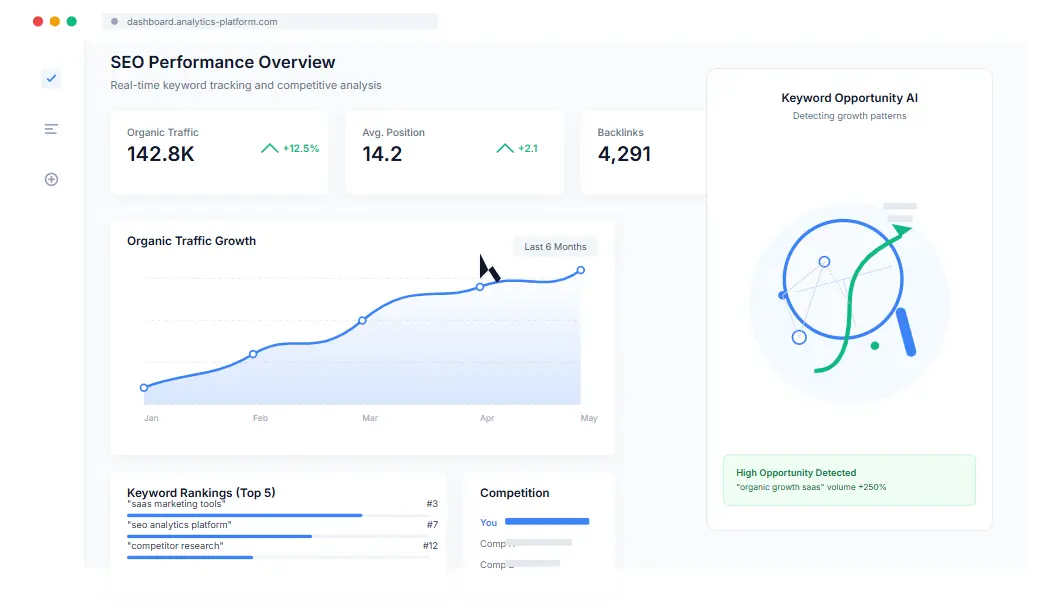Select the Mar data point on the chart
The height and width of the screenshot is (616, 1041).
click(x=362, y=321)
